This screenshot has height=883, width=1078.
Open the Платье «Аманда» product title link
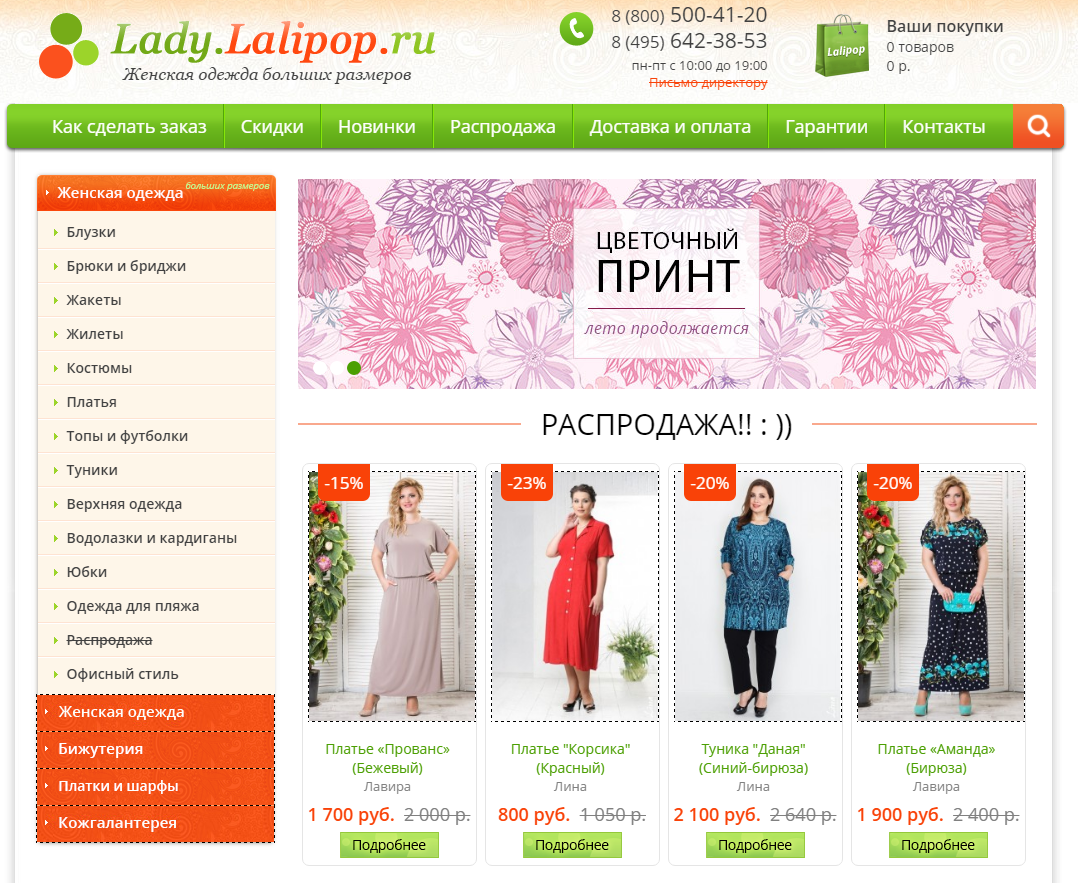coord(936,758)
